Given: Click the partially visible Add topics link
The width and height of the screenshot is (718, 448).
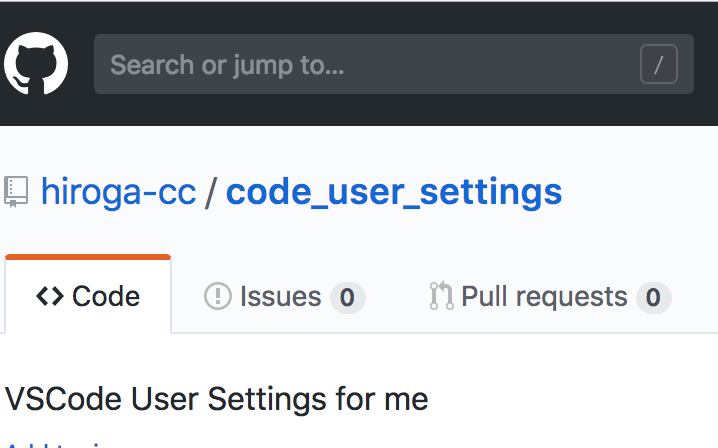Looking at the screenshot, I should [x=60, y=444].
